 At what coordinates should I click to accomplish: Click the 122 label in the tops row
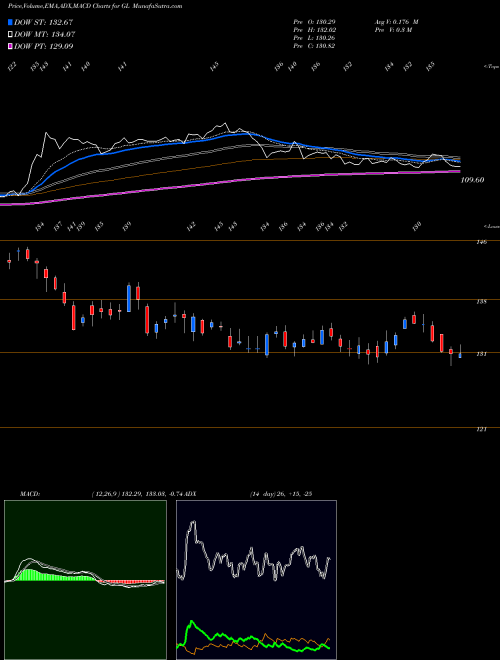tap(13, 67)
